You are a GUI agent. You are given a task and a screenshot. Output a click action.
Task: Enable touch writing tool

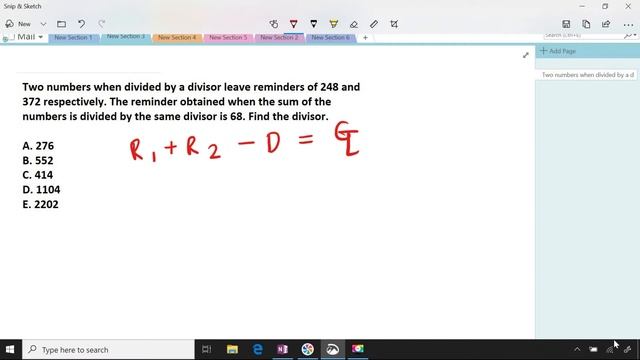click(x=273, y=24)
